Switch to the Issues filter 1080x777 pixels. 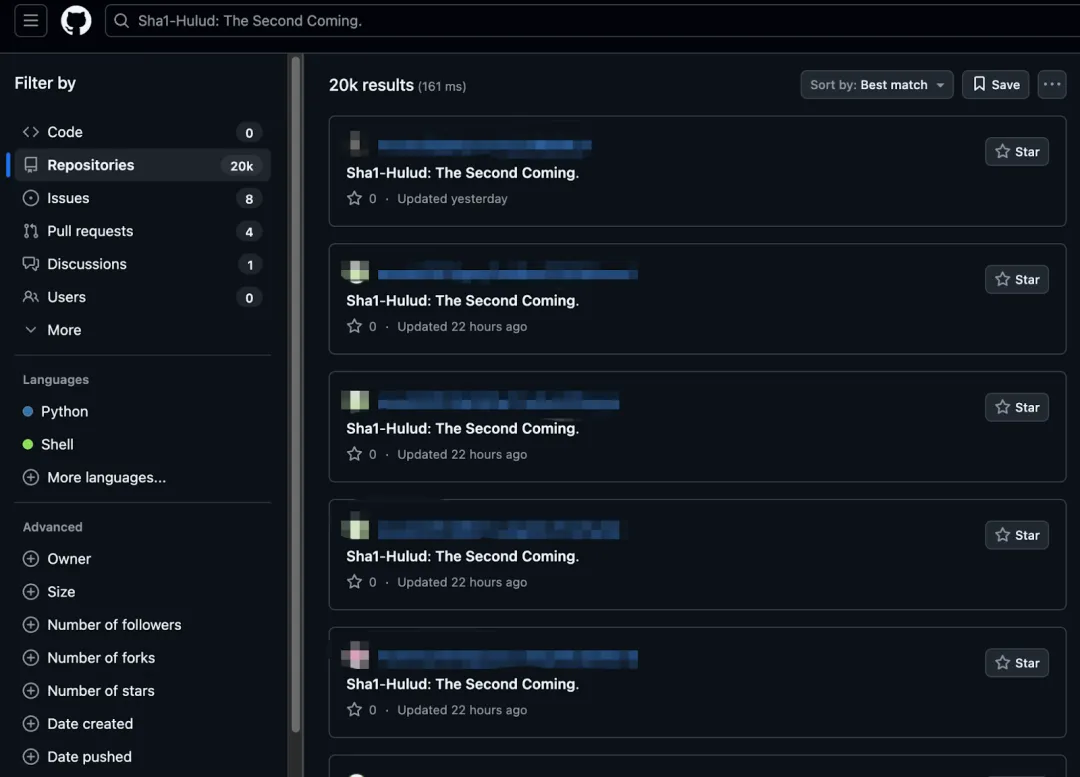point(68,198)
